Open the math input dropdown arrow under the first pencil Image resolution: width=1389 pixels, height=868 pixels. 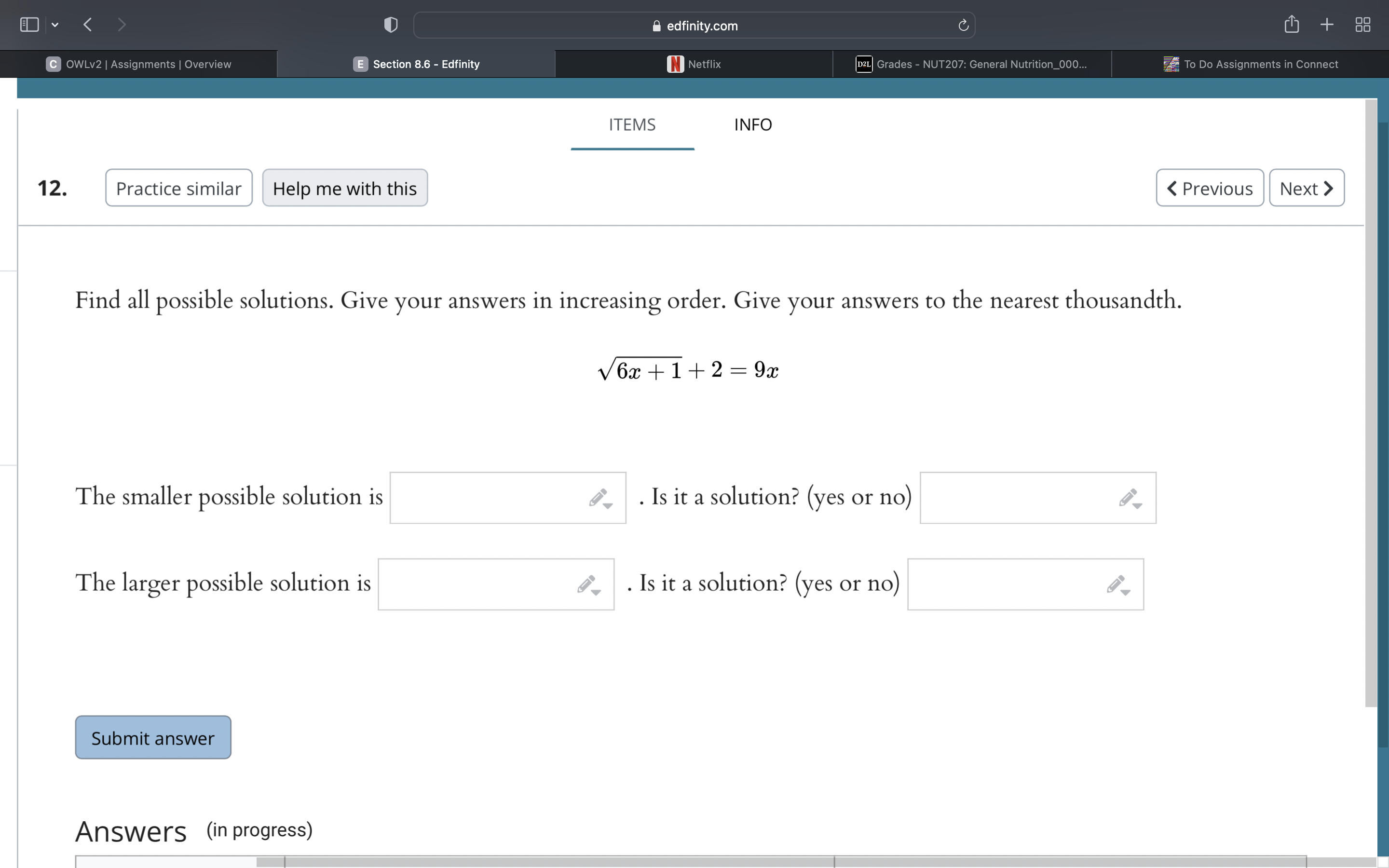608,505
